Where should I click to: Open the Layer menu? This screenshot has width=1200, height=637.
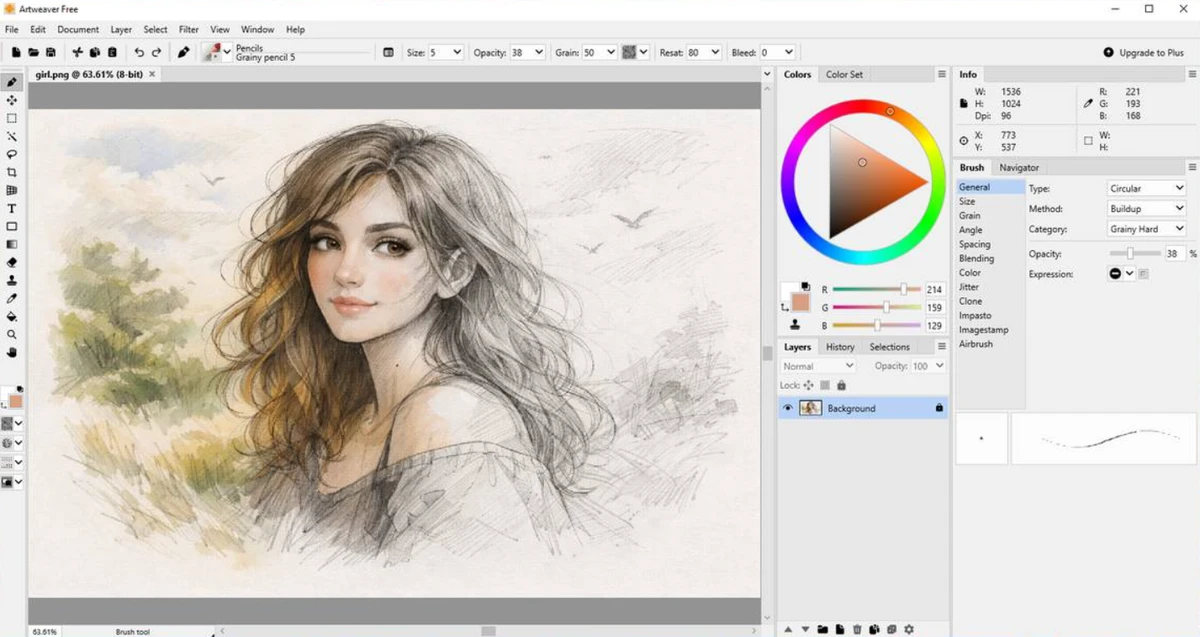(121, 30)
